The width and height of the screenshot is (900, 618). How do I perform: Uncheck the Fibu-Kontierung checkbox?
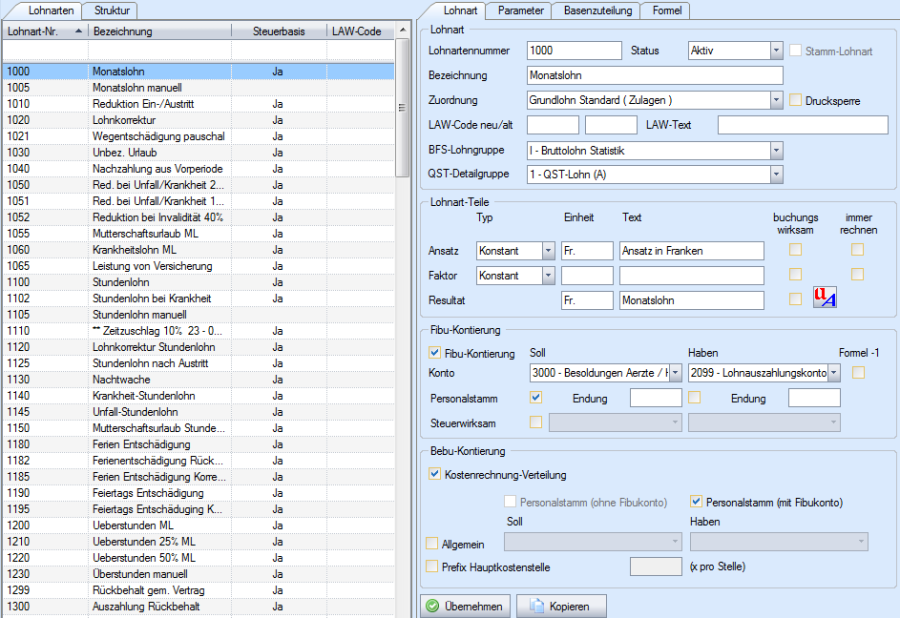point(435,352)
